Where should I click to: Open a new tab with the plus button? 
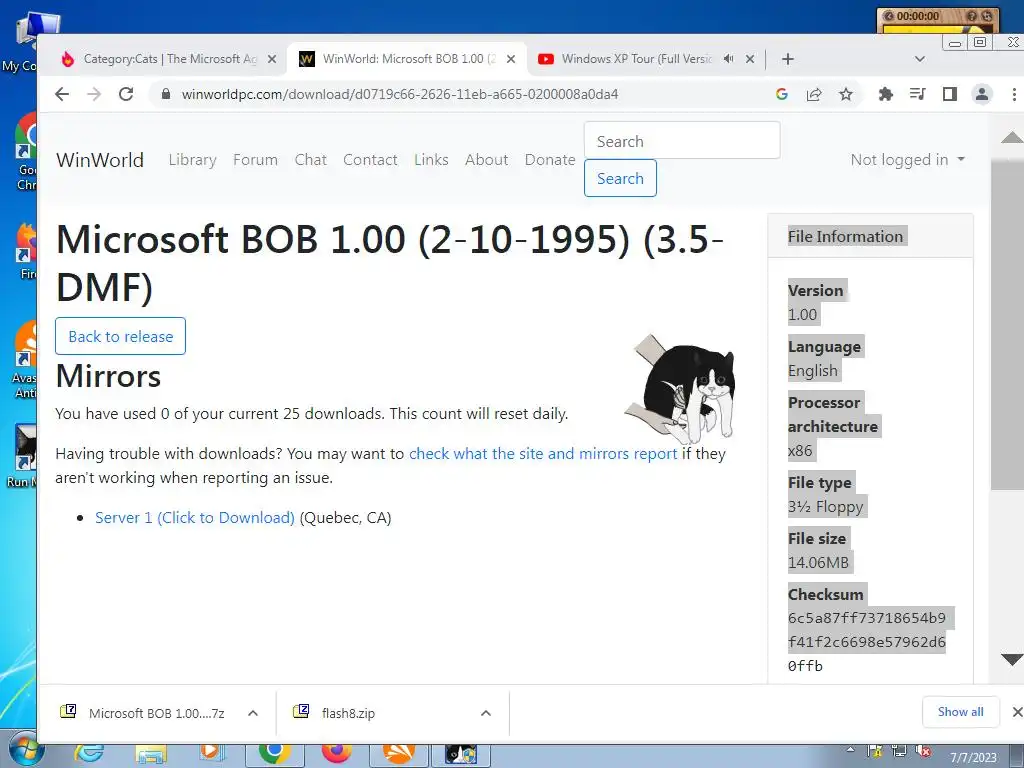[788, 59]
